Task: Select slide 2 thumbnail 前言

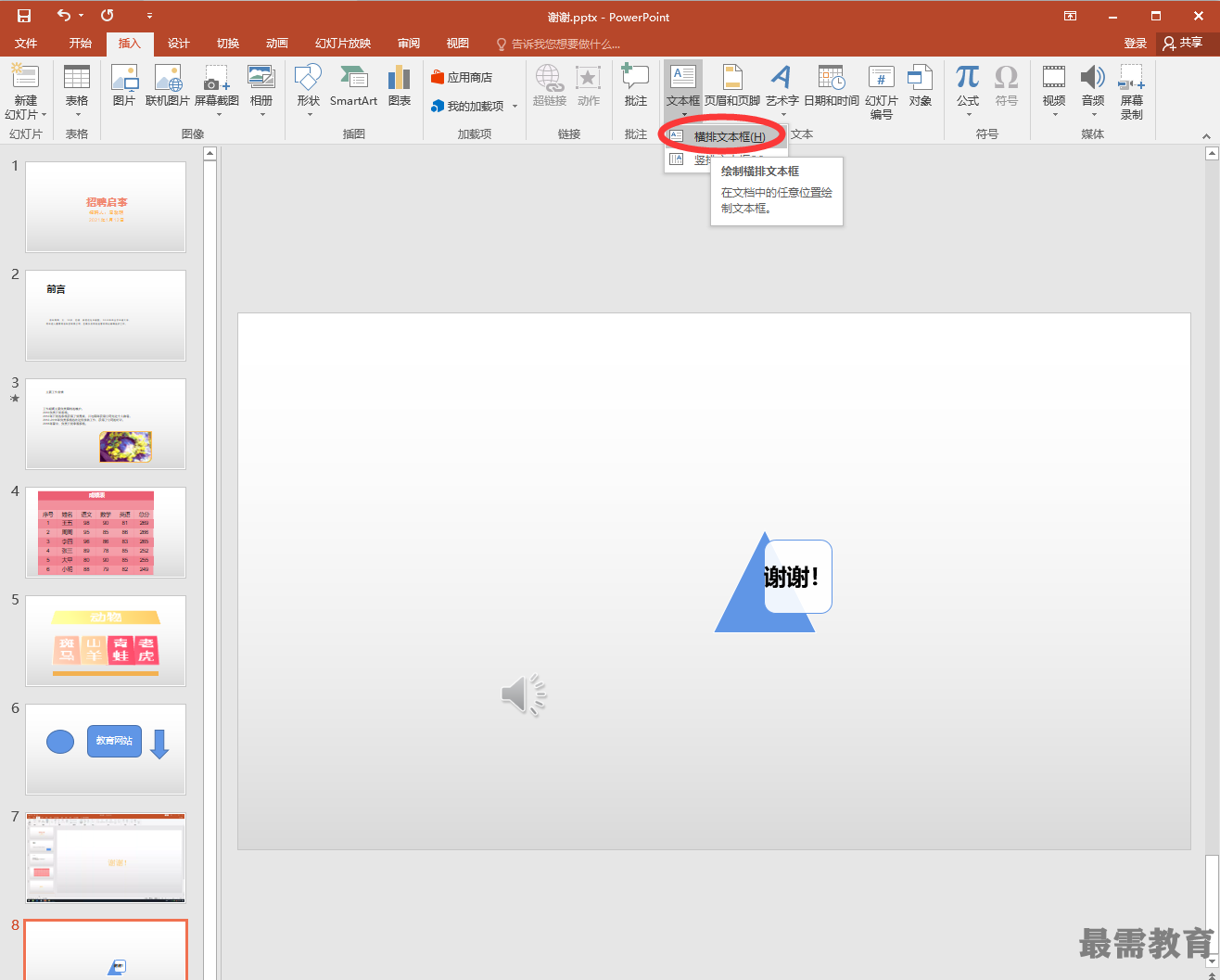Action: (x=106, y=315)
